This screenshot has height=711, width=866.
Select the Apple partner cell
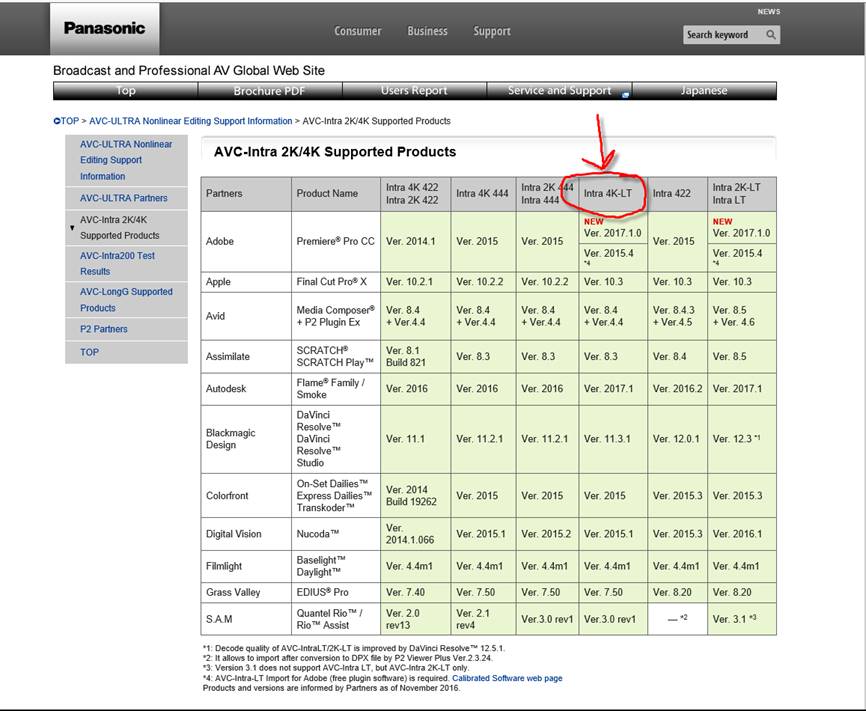[246, 282]
